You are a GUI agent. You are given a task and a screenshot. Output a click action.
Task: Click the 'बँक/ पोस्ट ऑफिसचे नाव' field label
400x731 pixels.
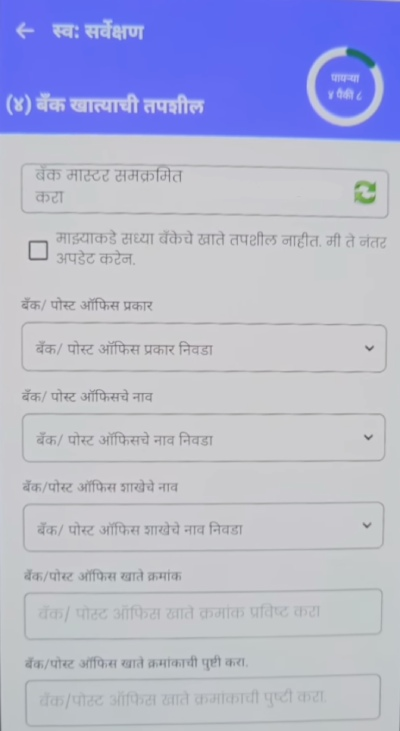[x=88, y=397]
